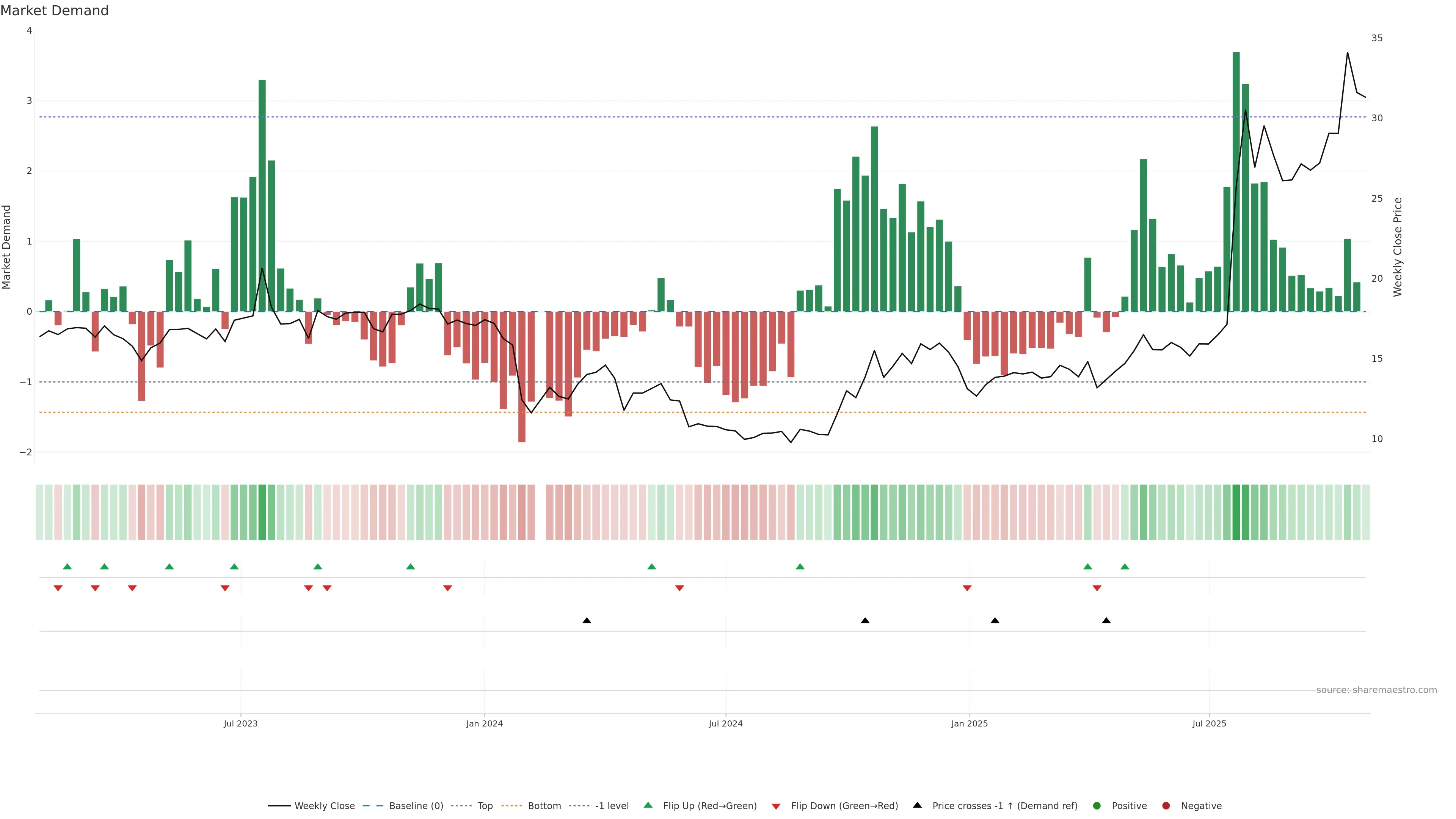The width and height of the screenshot is (1456, 819).
Task: Toggle the -1 level legend entry
Action: pos(612,806)
